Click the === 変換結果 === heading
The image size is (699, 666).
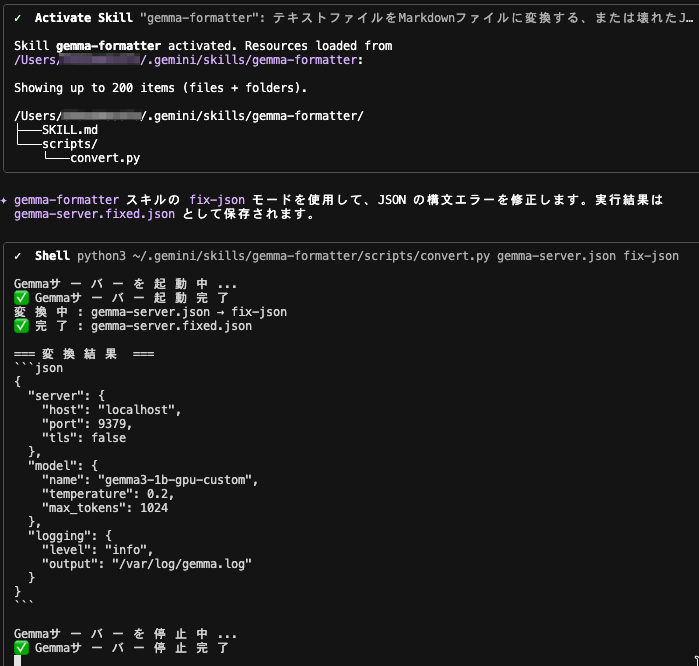click(x=84, y=354)
